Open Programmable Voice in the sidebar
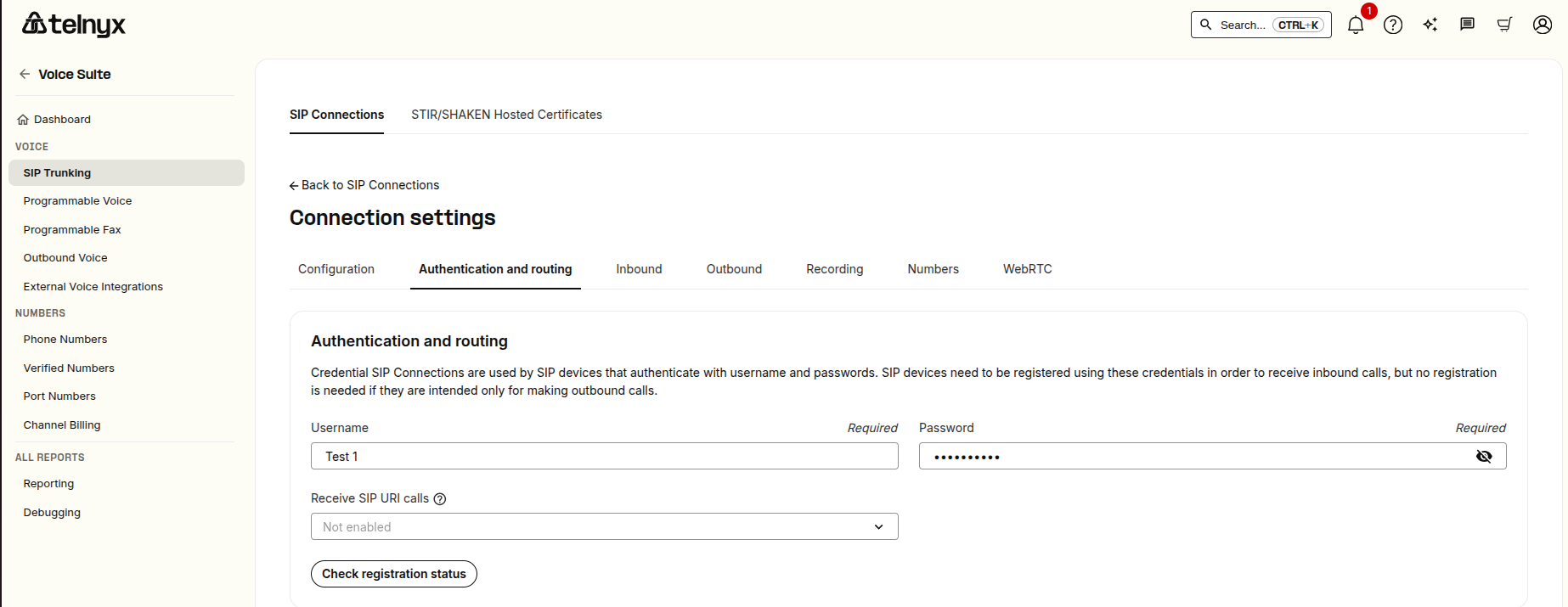Screen dimensions: 1568x607 coord(77,201)
